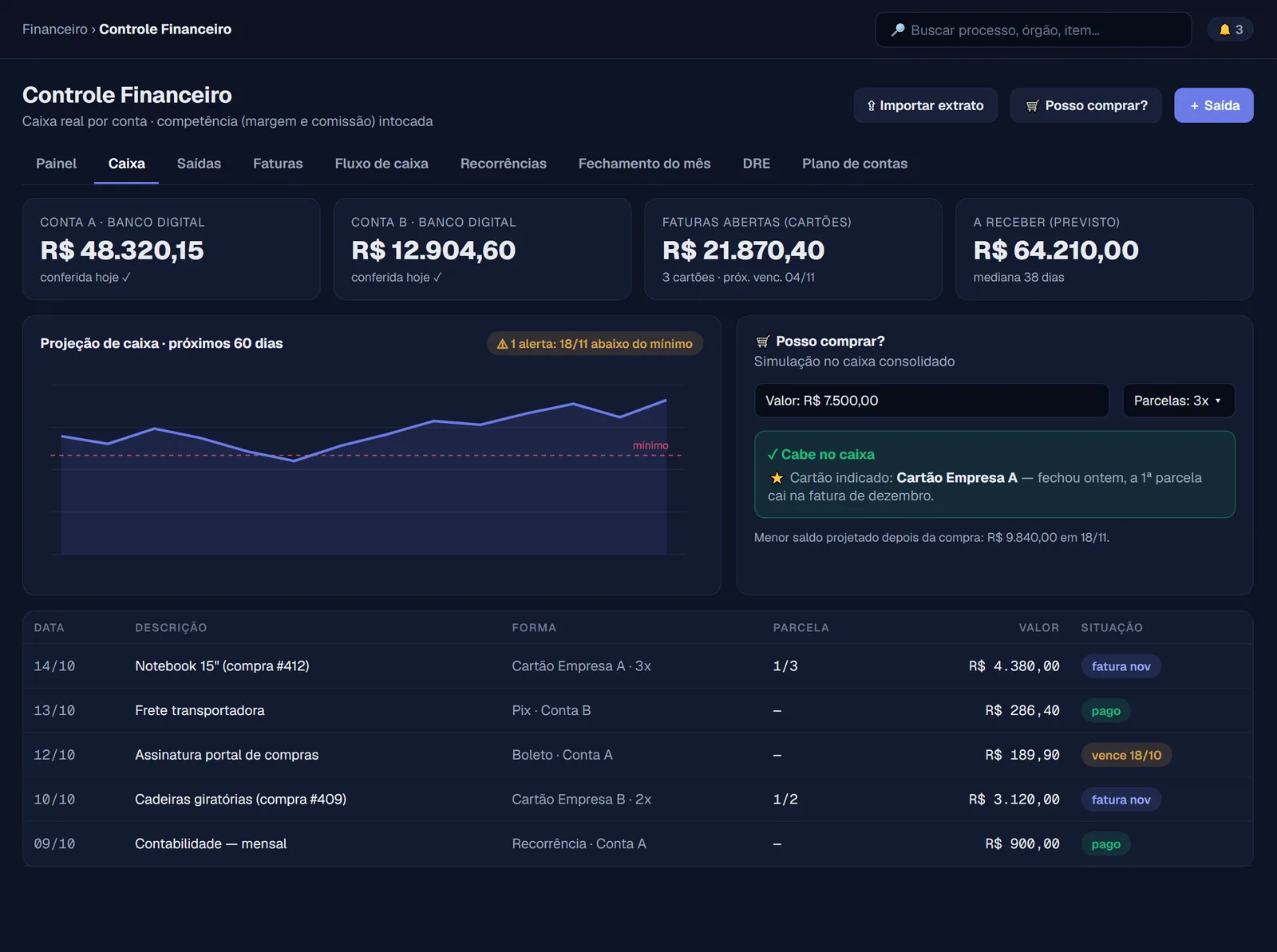The image size is (1277, 952).
Task: Click the Situação column header
Action: 1112,628
